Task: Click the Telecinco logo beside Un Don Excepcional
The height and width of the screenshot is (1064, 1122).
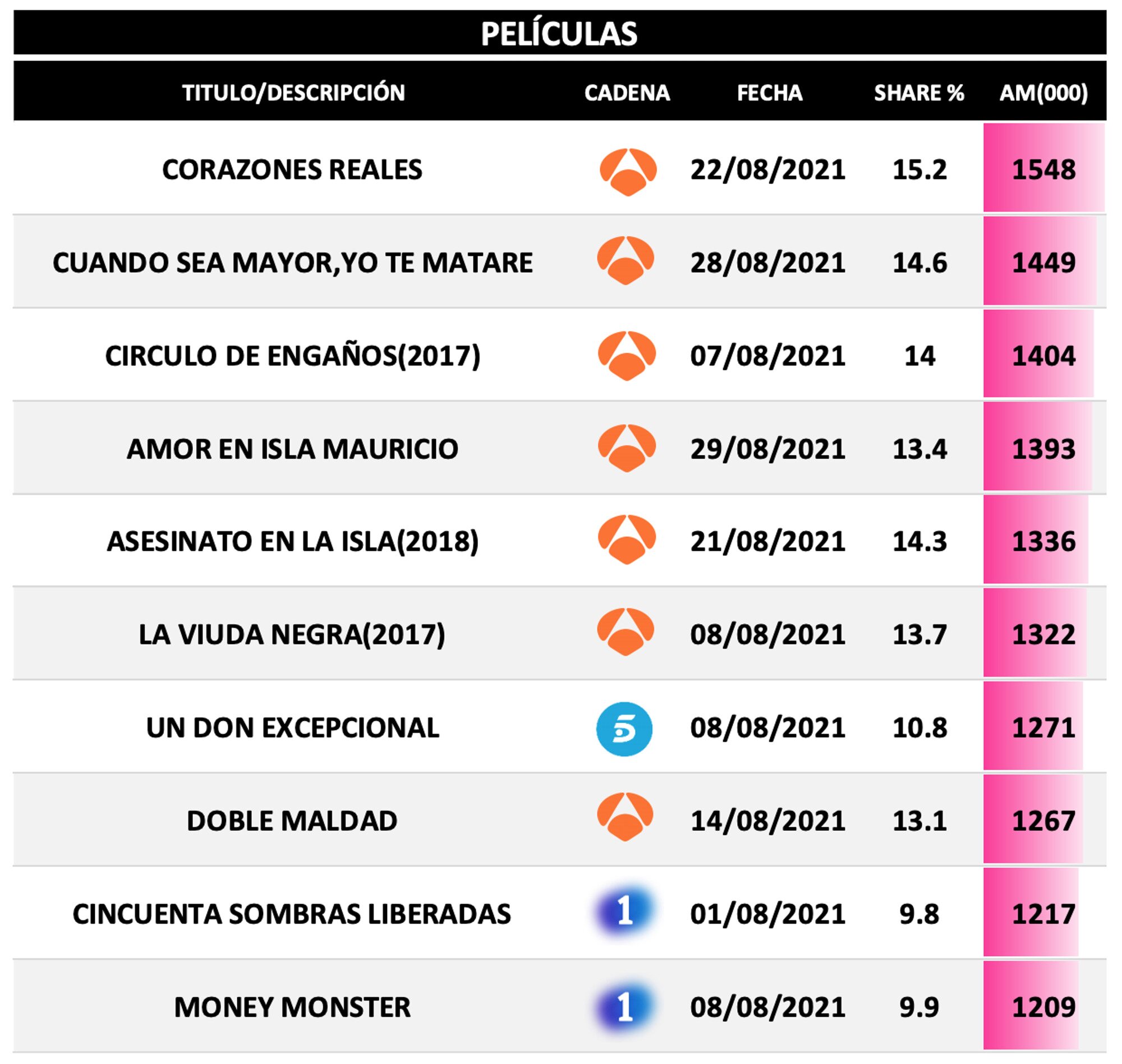Action: [x=624, y=729]
